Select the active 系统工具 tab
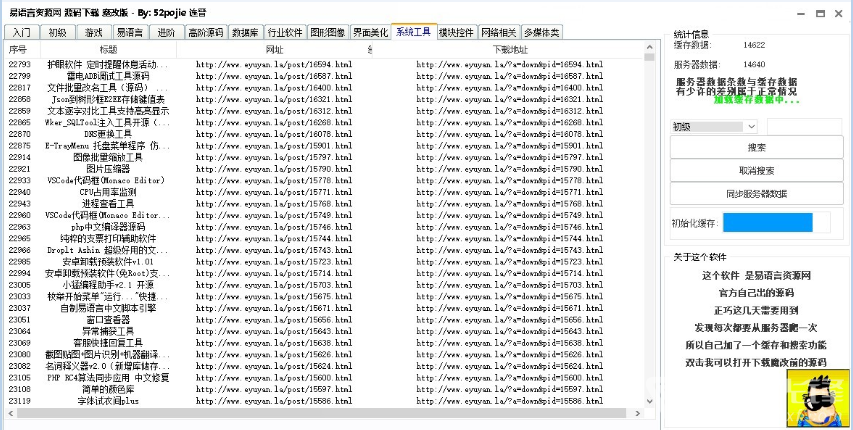This screenshot has width=853, height=430. tap(413, 32)
